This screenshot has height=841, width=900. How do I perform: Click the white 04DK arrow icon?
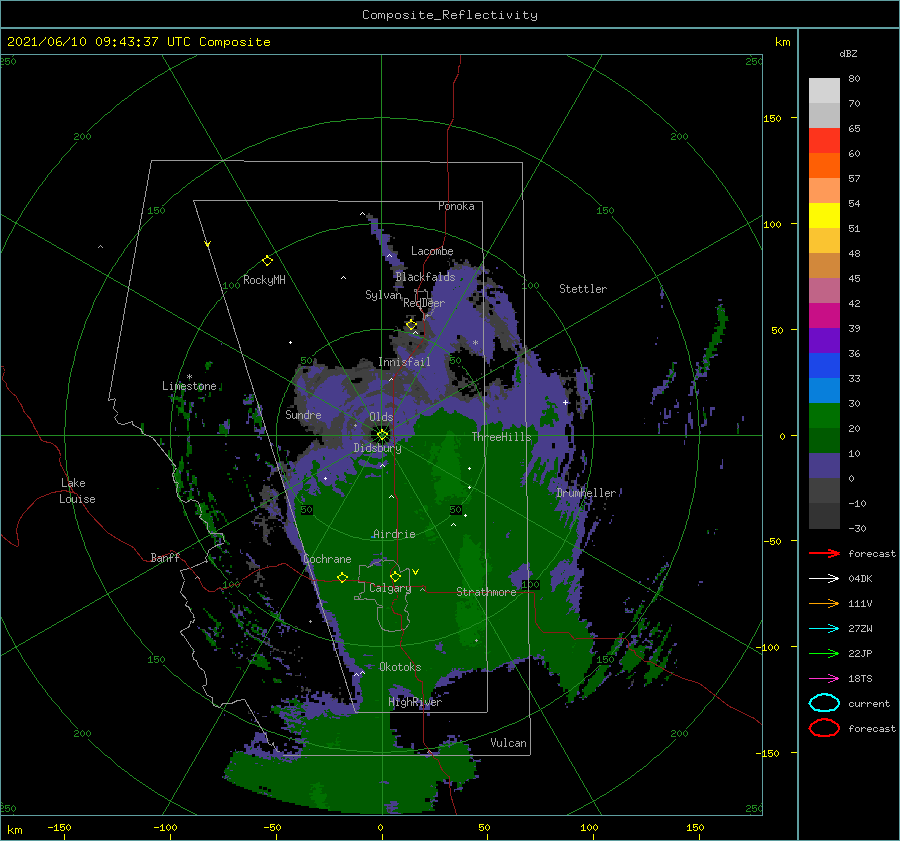tap(824, 578)
